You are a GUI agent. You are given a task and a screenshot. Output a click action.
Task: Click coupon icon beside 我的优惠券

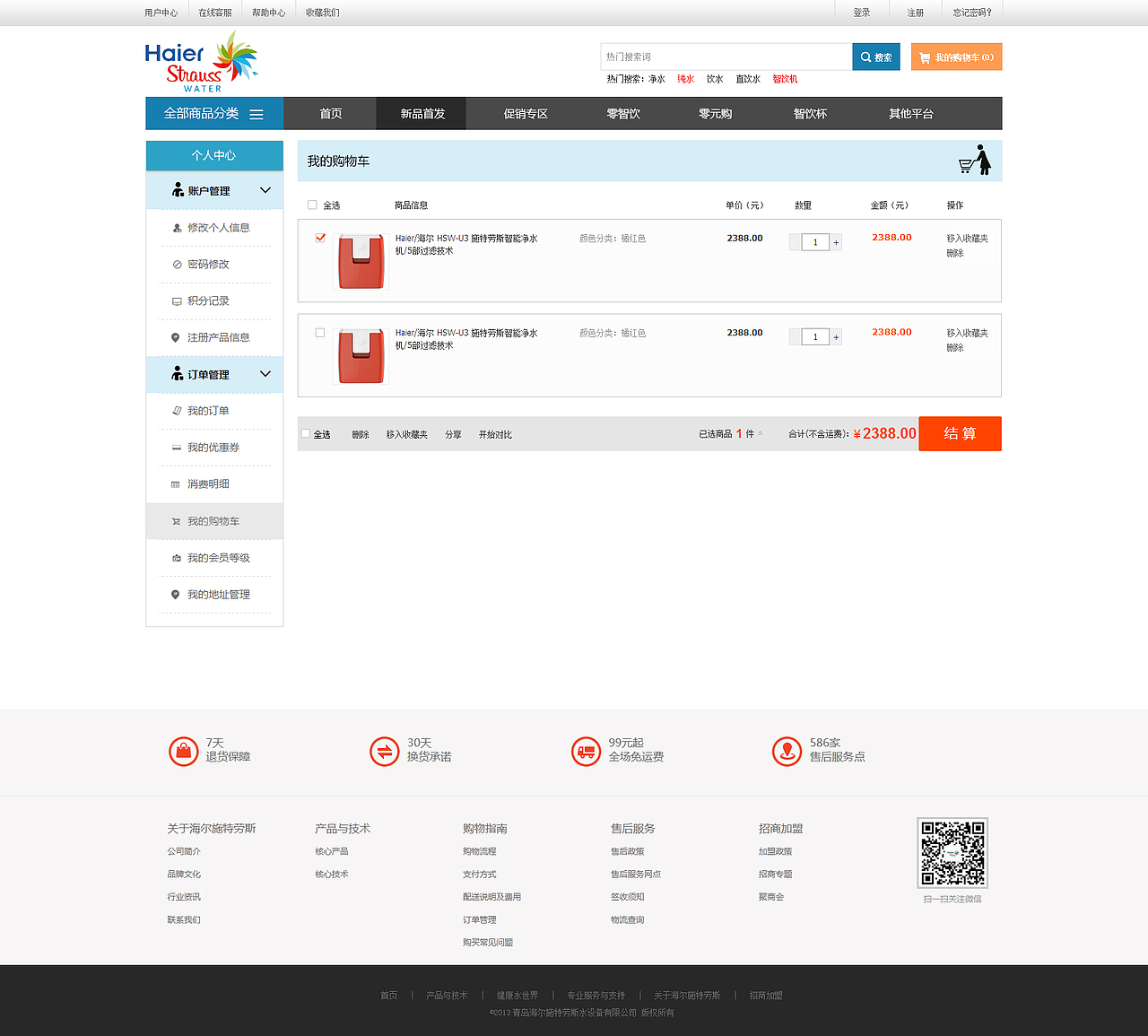point(177,448)
